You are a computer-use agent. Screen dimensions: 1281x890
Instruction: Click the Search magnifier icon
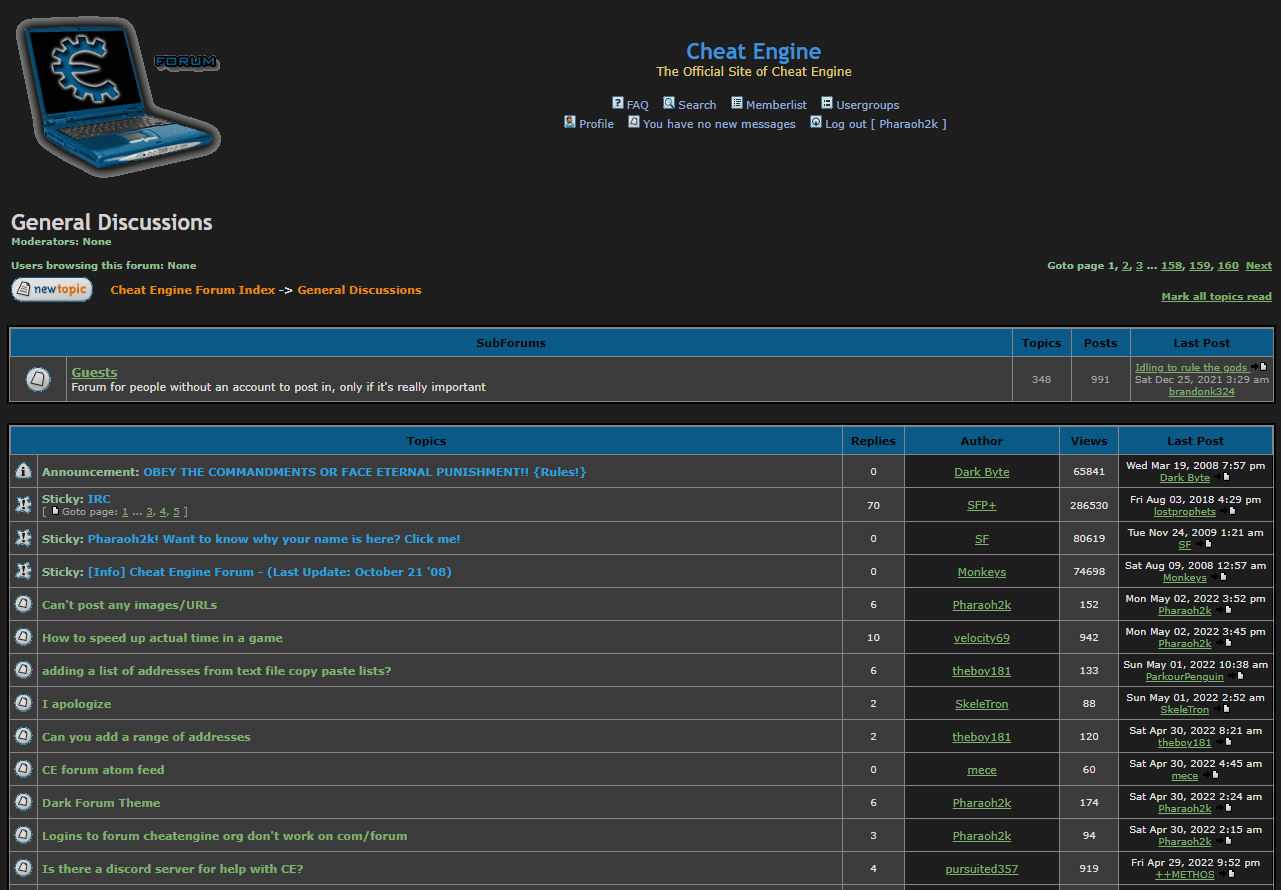tap(669, 103)
